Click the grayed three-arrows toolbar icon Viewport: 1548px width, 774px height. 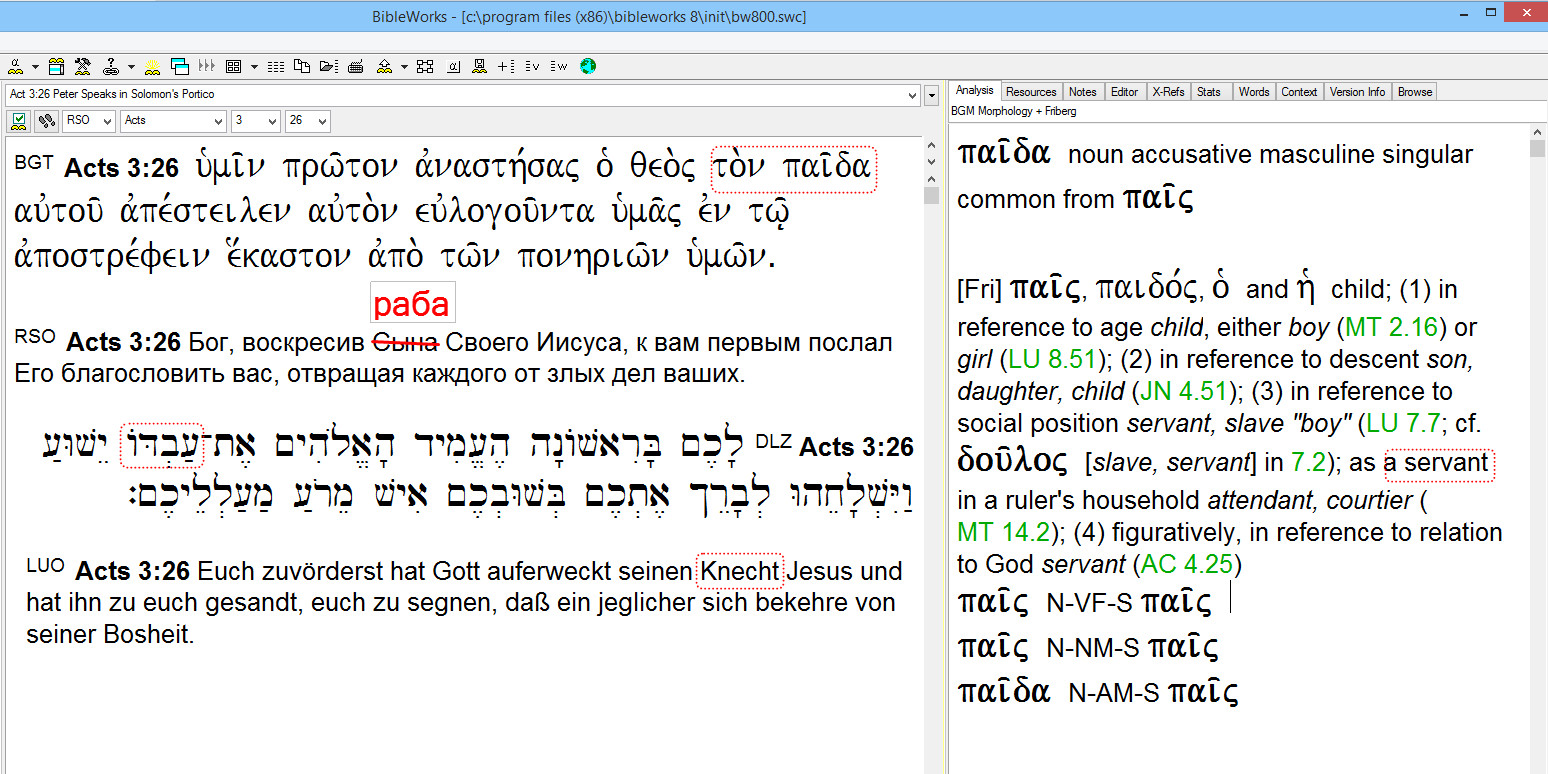[x=207, y=66]
